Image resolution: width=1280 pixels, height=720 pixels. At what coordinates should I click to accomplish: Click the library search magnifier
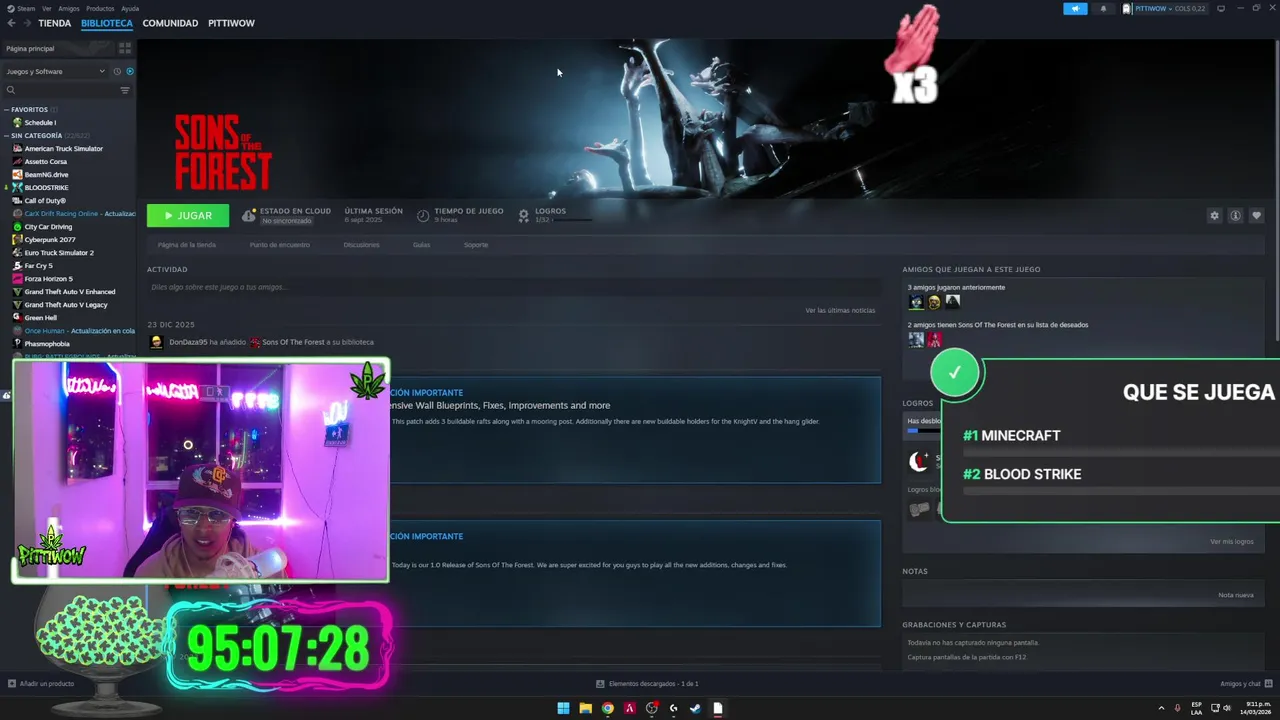point(11,90)
